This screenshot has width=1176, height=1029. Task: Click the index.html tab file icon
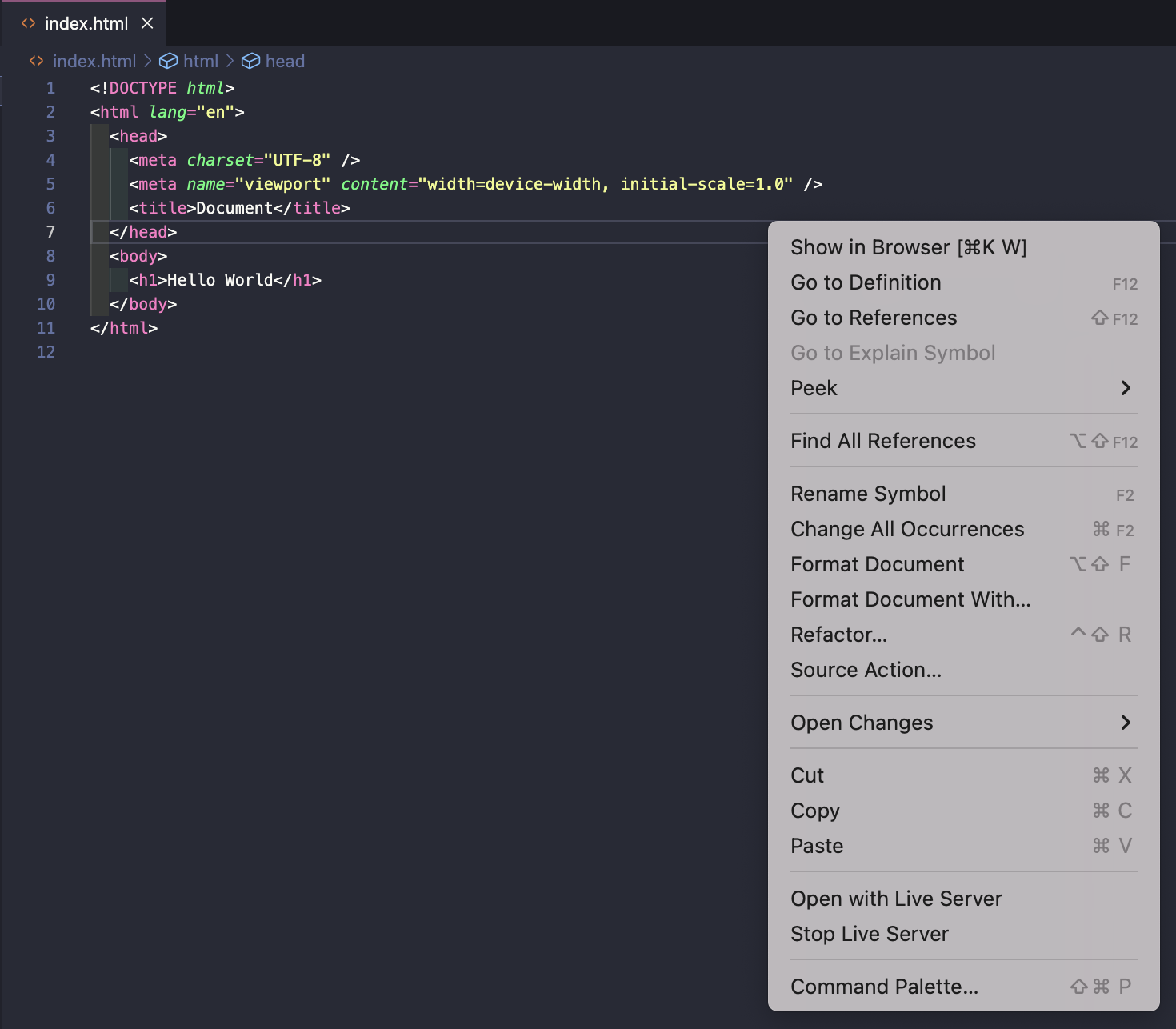pyautogui.click(x=29, y=23)
